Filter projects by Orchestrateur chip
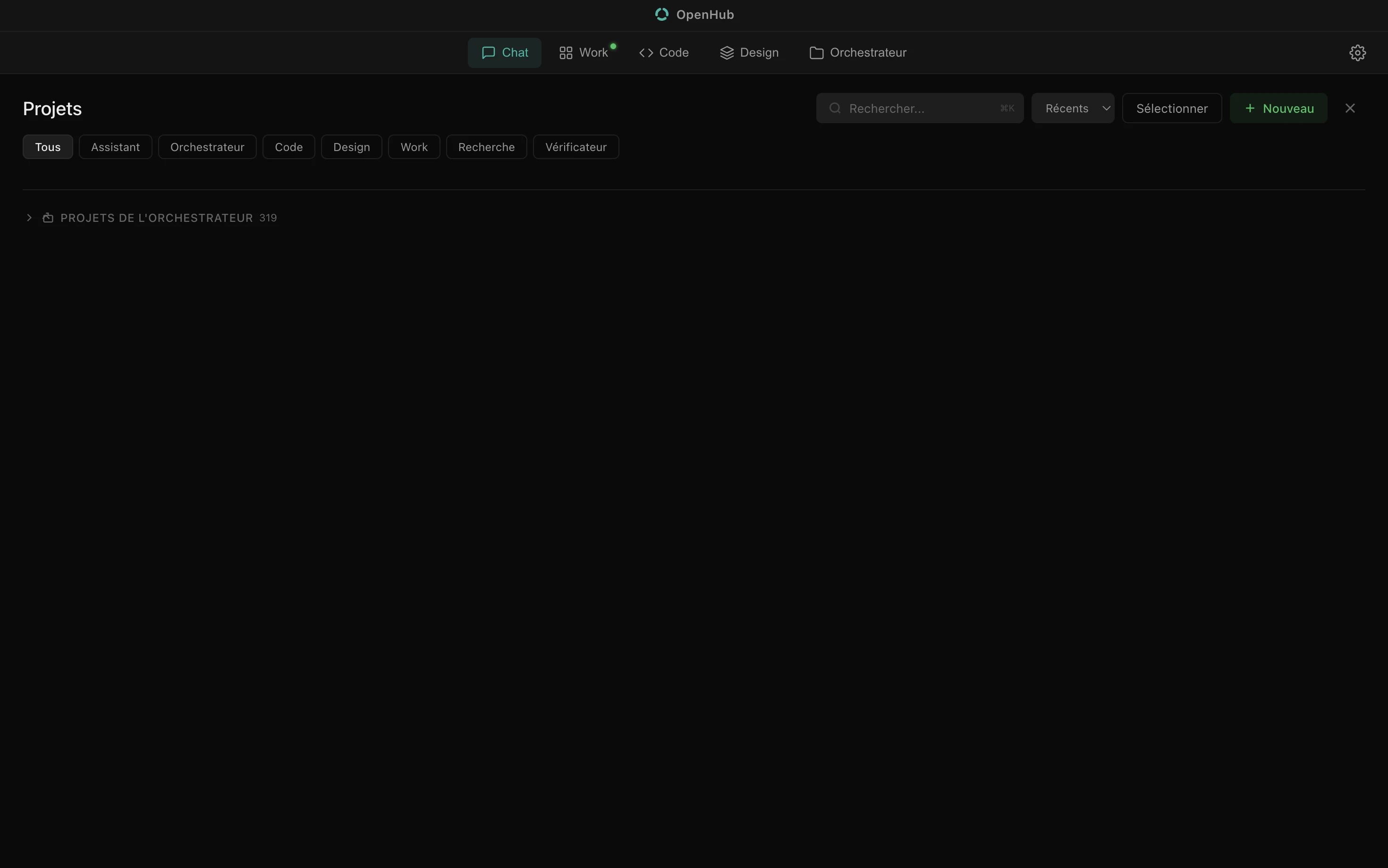 (207, 147)
